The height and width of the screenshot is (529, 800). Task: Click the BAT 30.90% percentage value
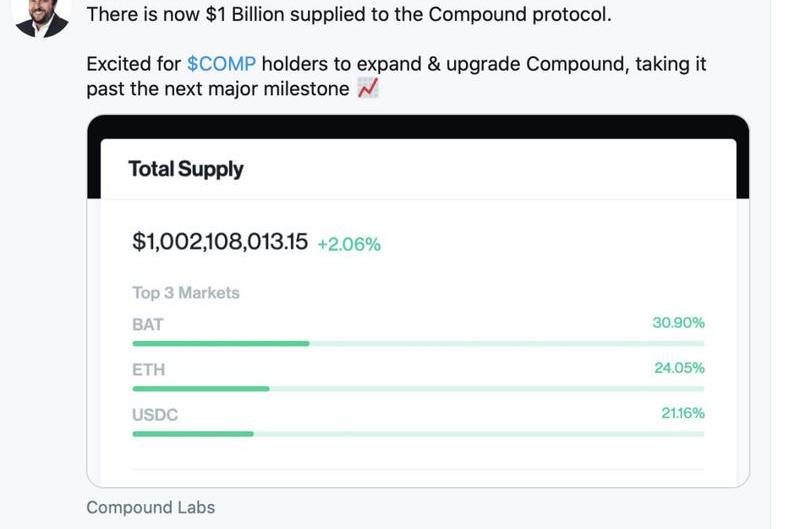pyautogui.click(x=678, y=323)
